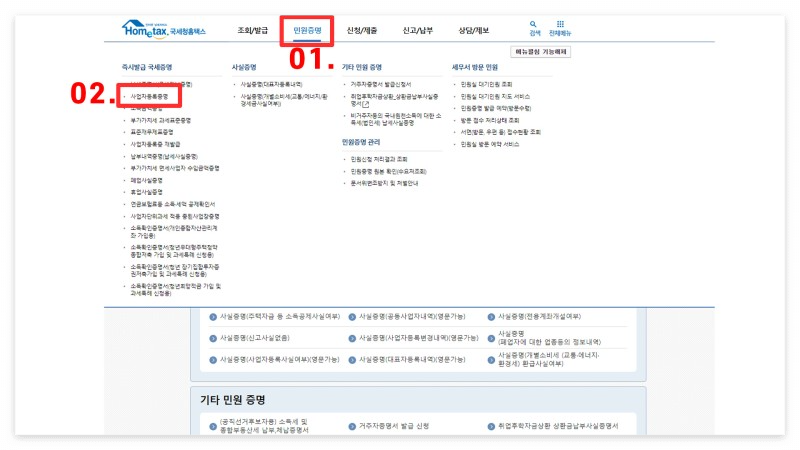Select 납부내역증명(납세사실증명)
Image resolution: width=800 pixels, height=450 pixels.
coord(164,157)
